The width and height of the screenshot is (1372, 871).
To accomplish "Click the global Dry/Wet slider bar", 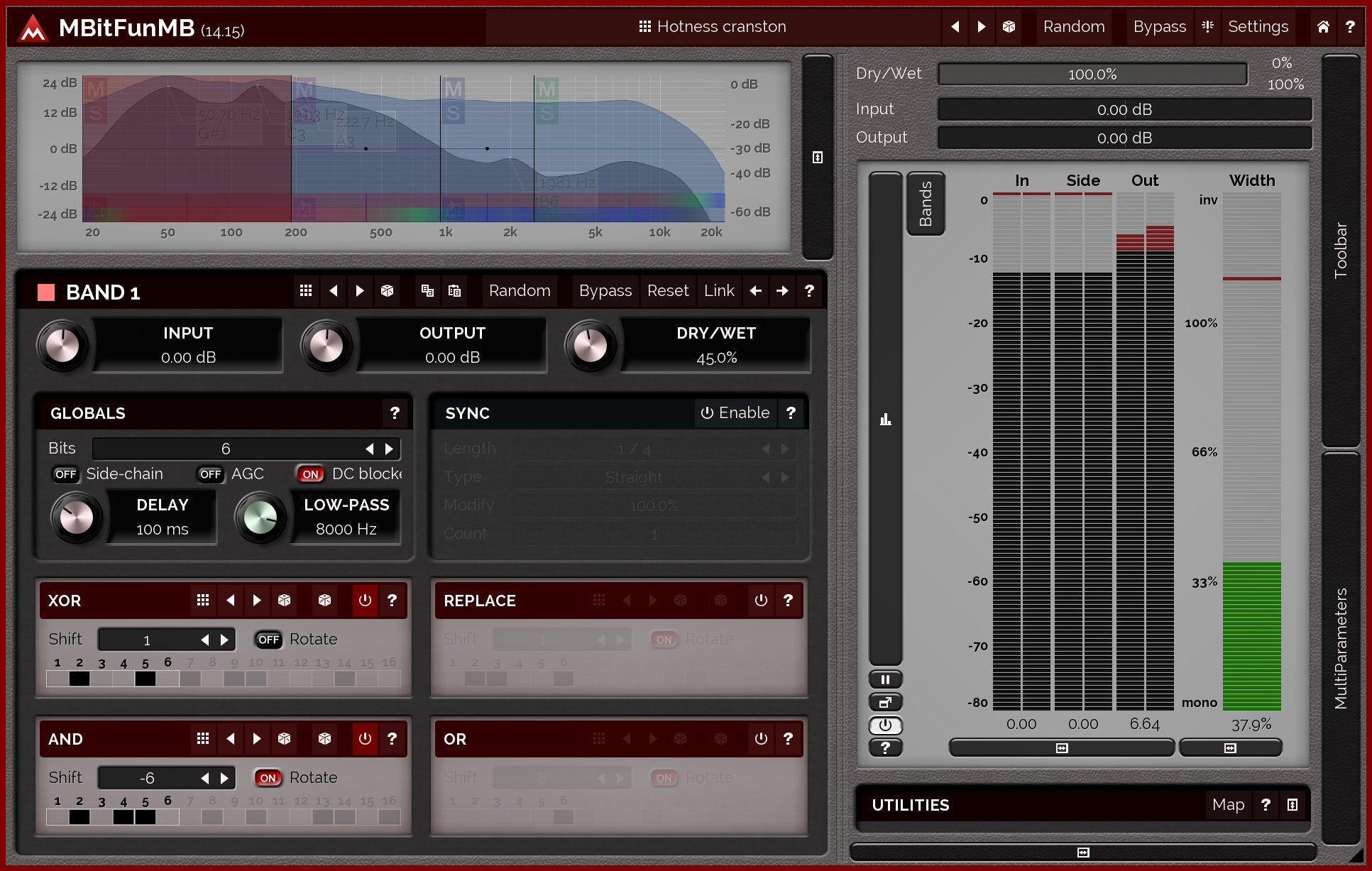I will tap(1092, 74).
